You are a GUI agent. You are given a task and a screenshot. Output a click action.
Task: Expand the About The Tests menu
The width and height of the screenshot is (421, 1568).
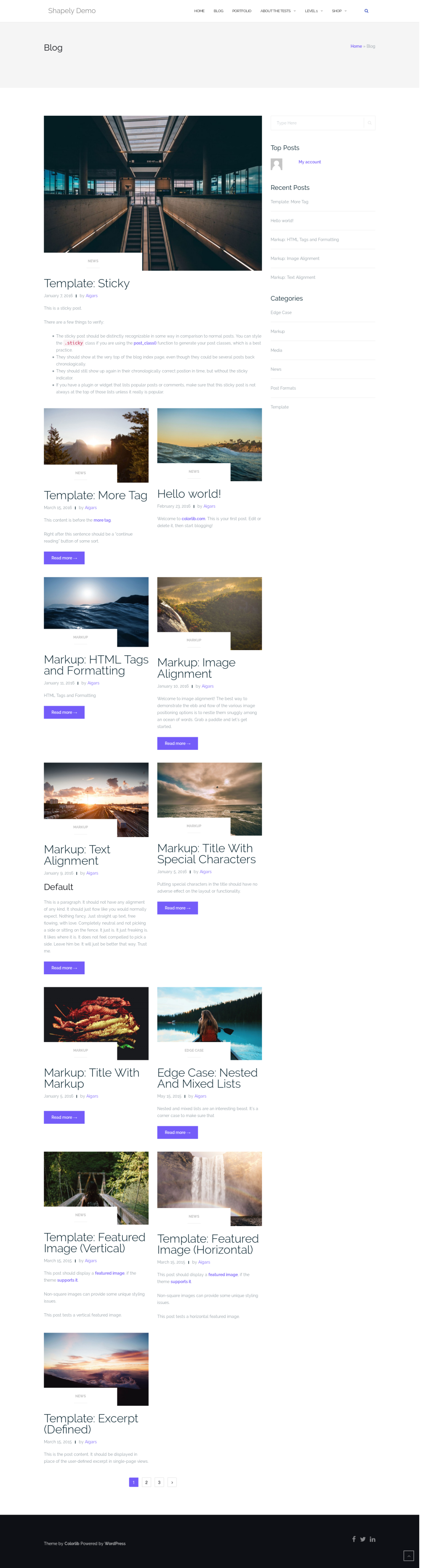[279, 11]
